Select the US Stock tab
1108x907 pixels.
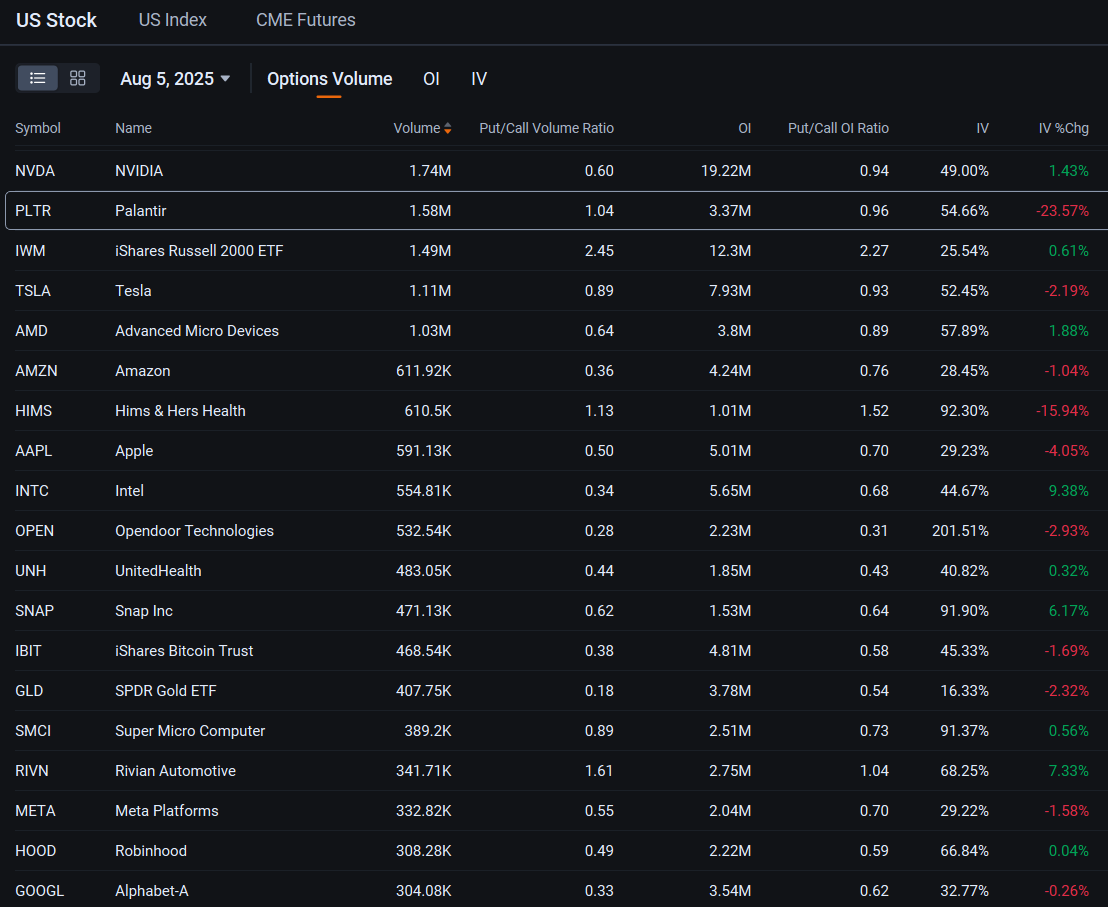click(x=57, y=20)
